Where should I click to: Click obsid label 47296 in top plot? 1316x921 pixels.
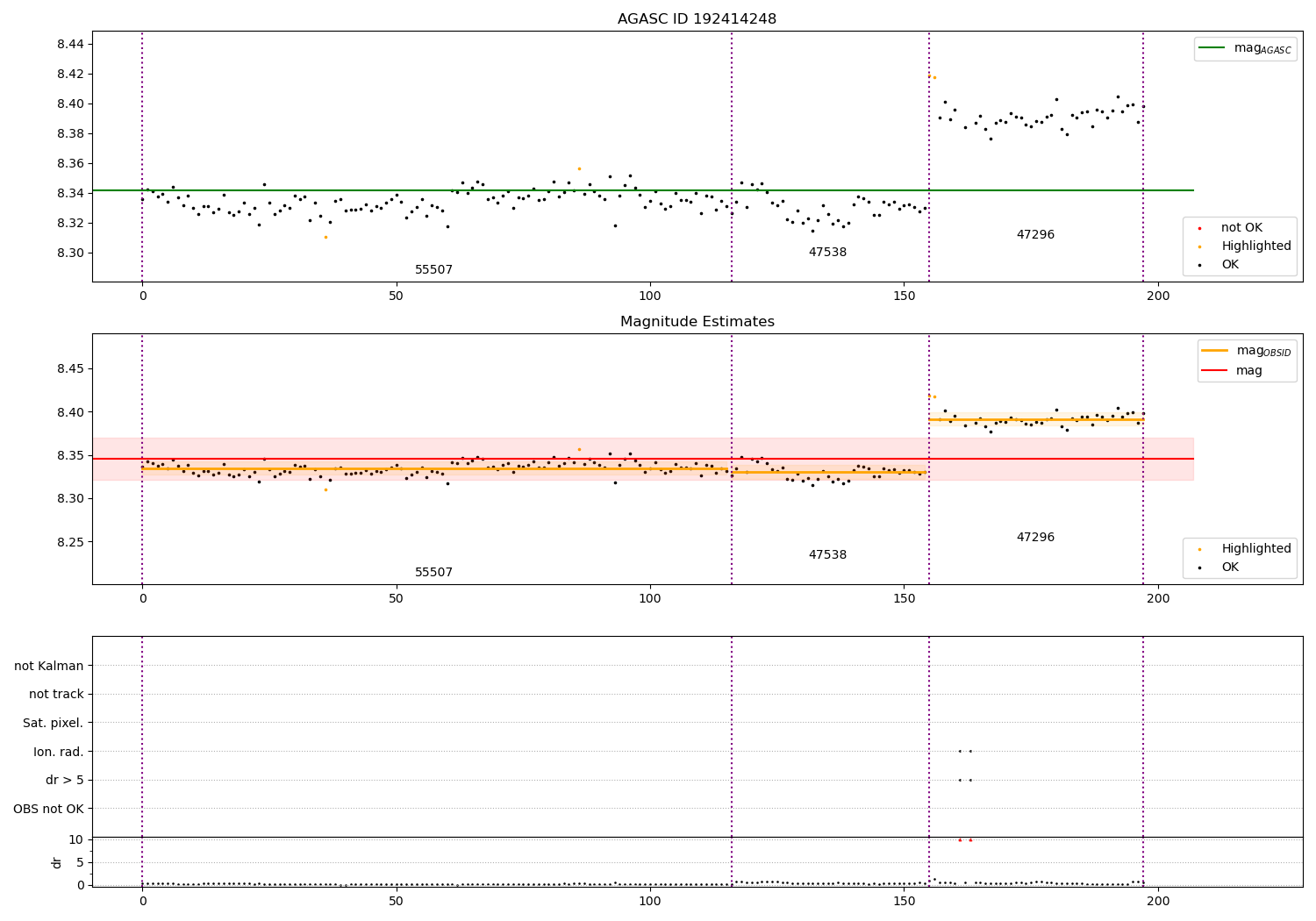click(x=1035, y=235)
